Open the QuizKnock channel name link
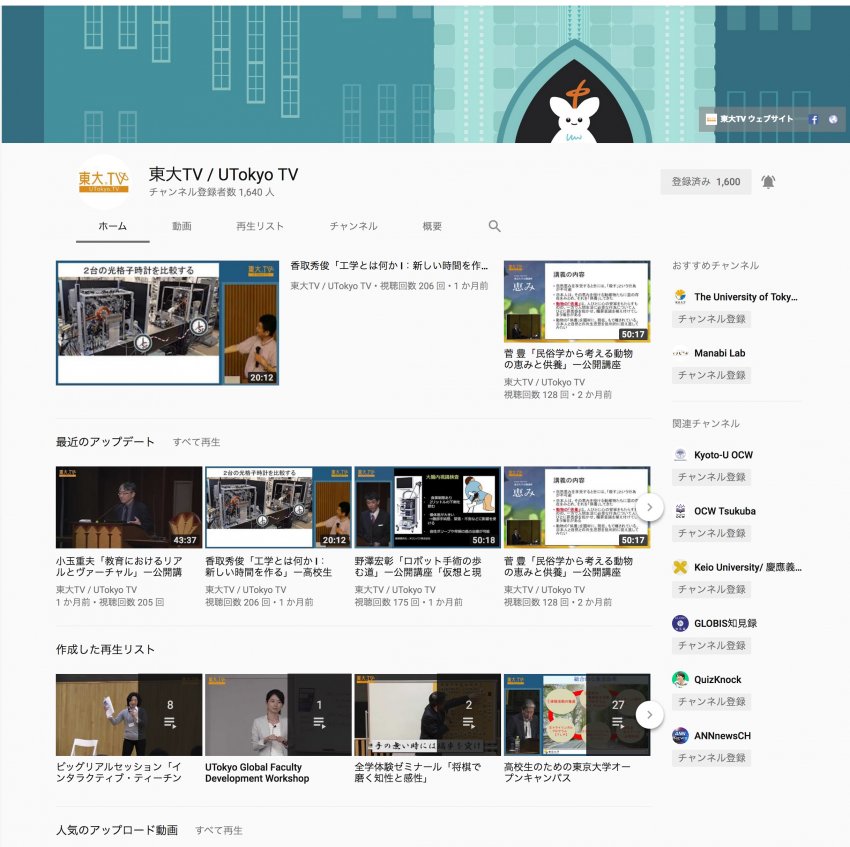Image resolution: width=850 pixels, height=847 pixels. point(718,679)
